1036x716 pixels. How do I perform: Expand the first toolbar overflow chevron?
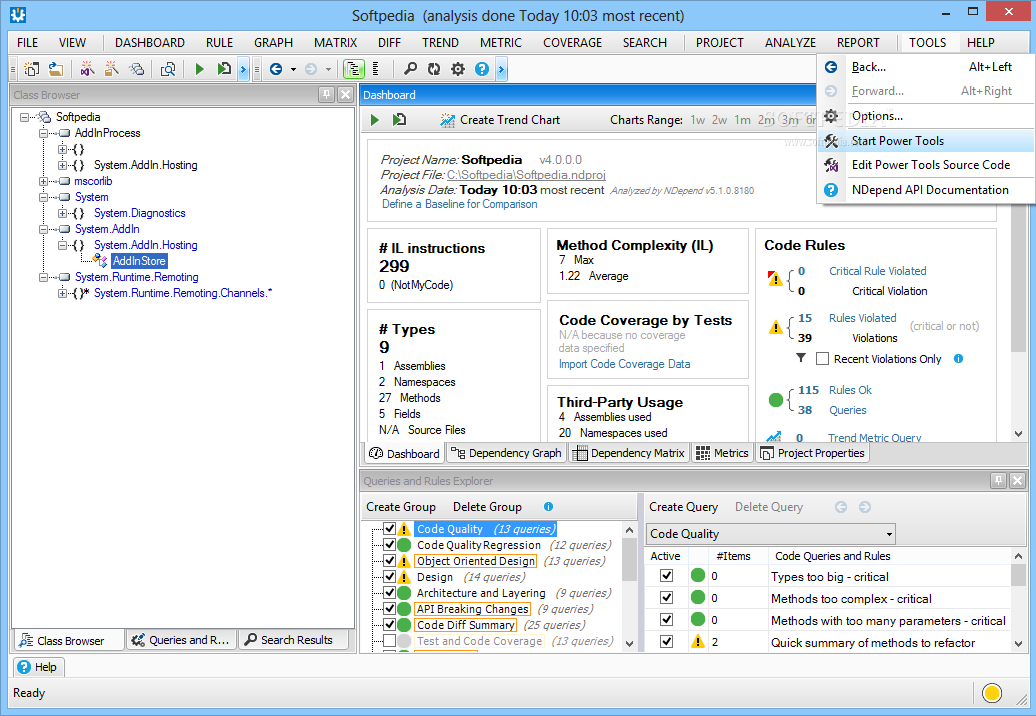pos(244,69)
